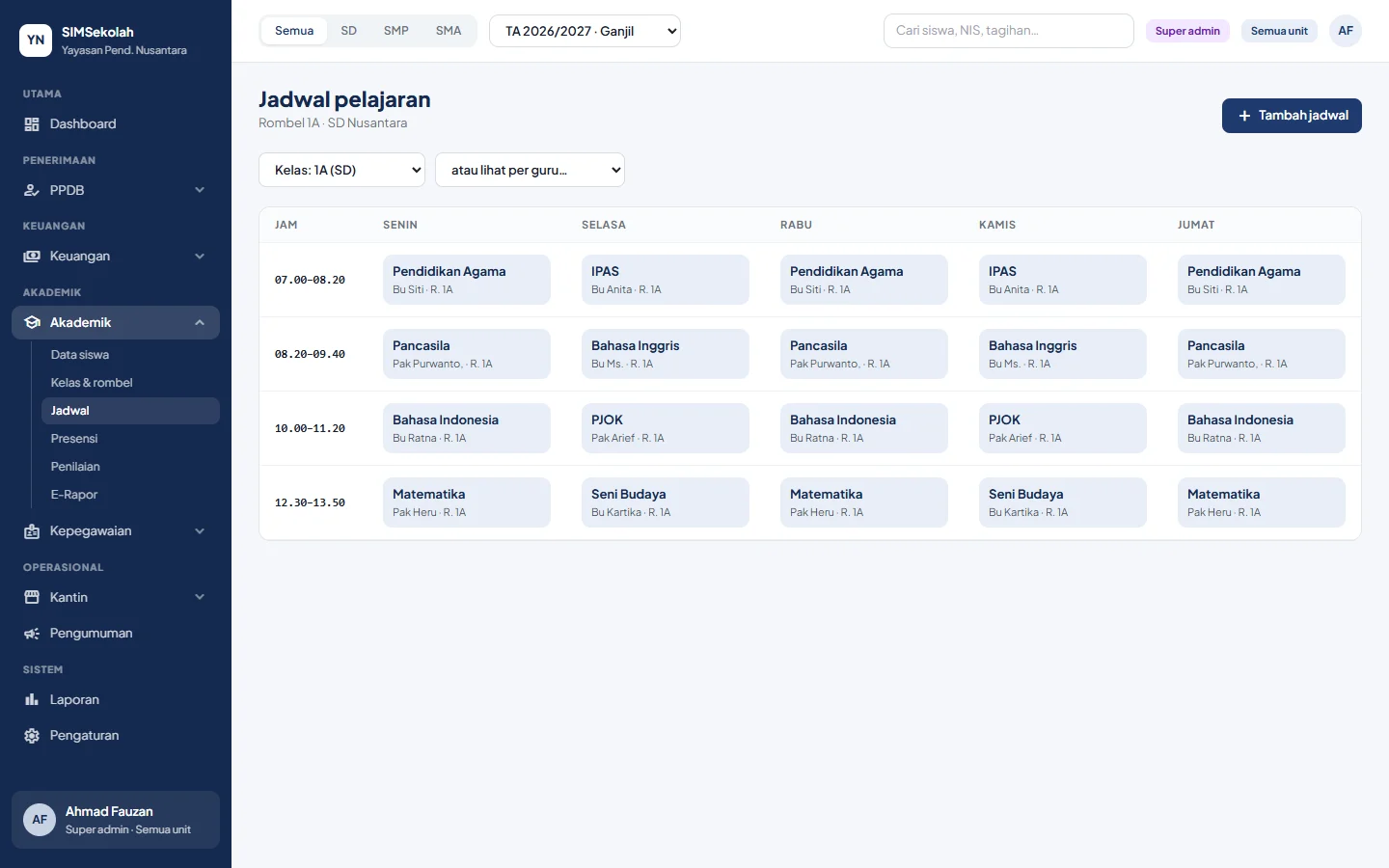Switch to the SMP tab
Viewport: 1389px width, 868px height.
pyautogui.click(x=396, y=31)
